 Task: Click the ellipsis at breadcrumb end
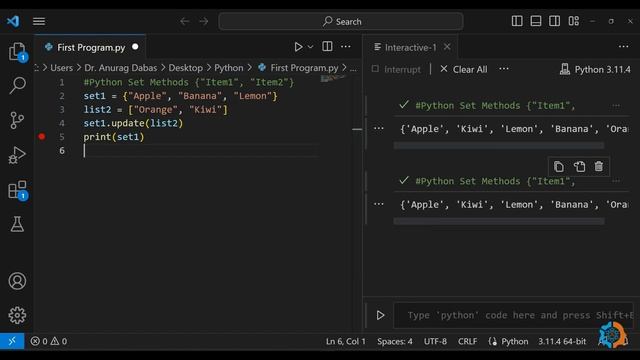point(353,68)
